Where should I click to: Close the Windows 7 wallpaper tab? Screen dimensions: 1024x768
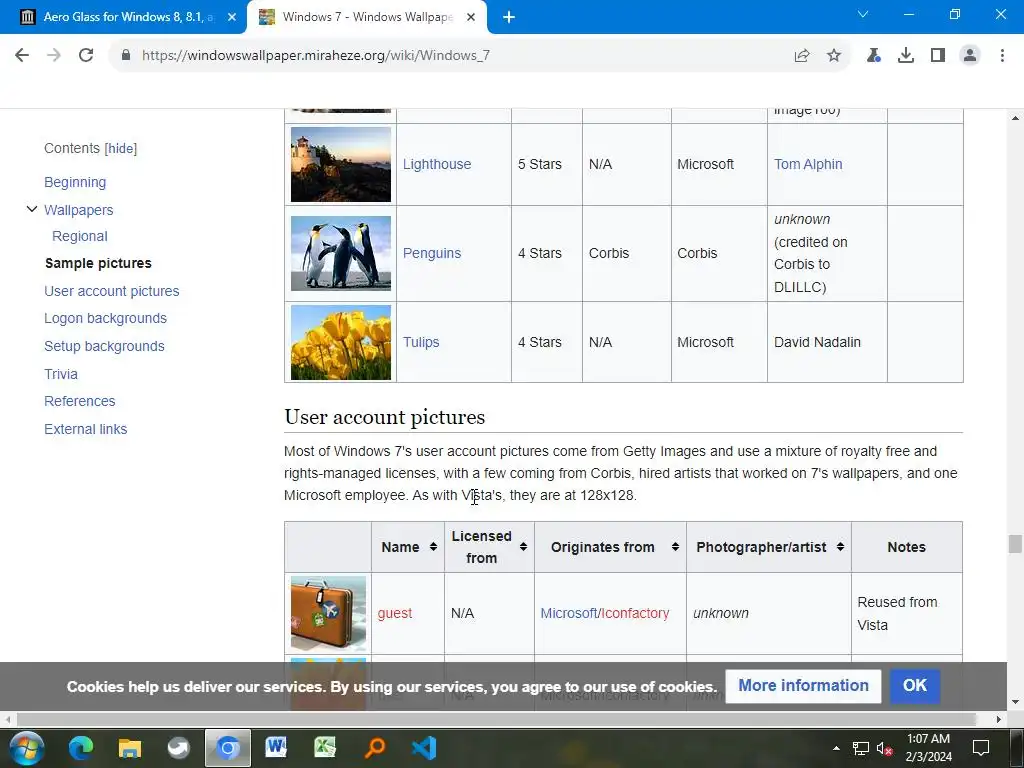[x=471, y=18]
